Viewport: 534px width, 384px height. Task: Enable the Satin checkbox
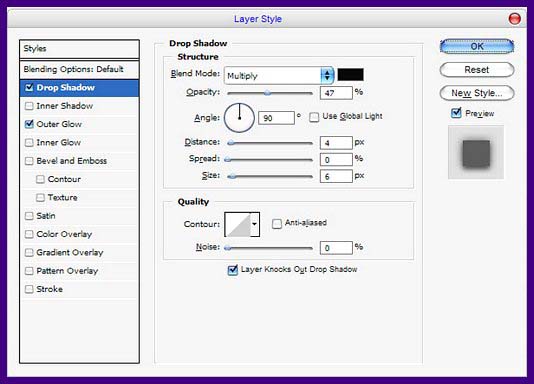tap(29, 216)
